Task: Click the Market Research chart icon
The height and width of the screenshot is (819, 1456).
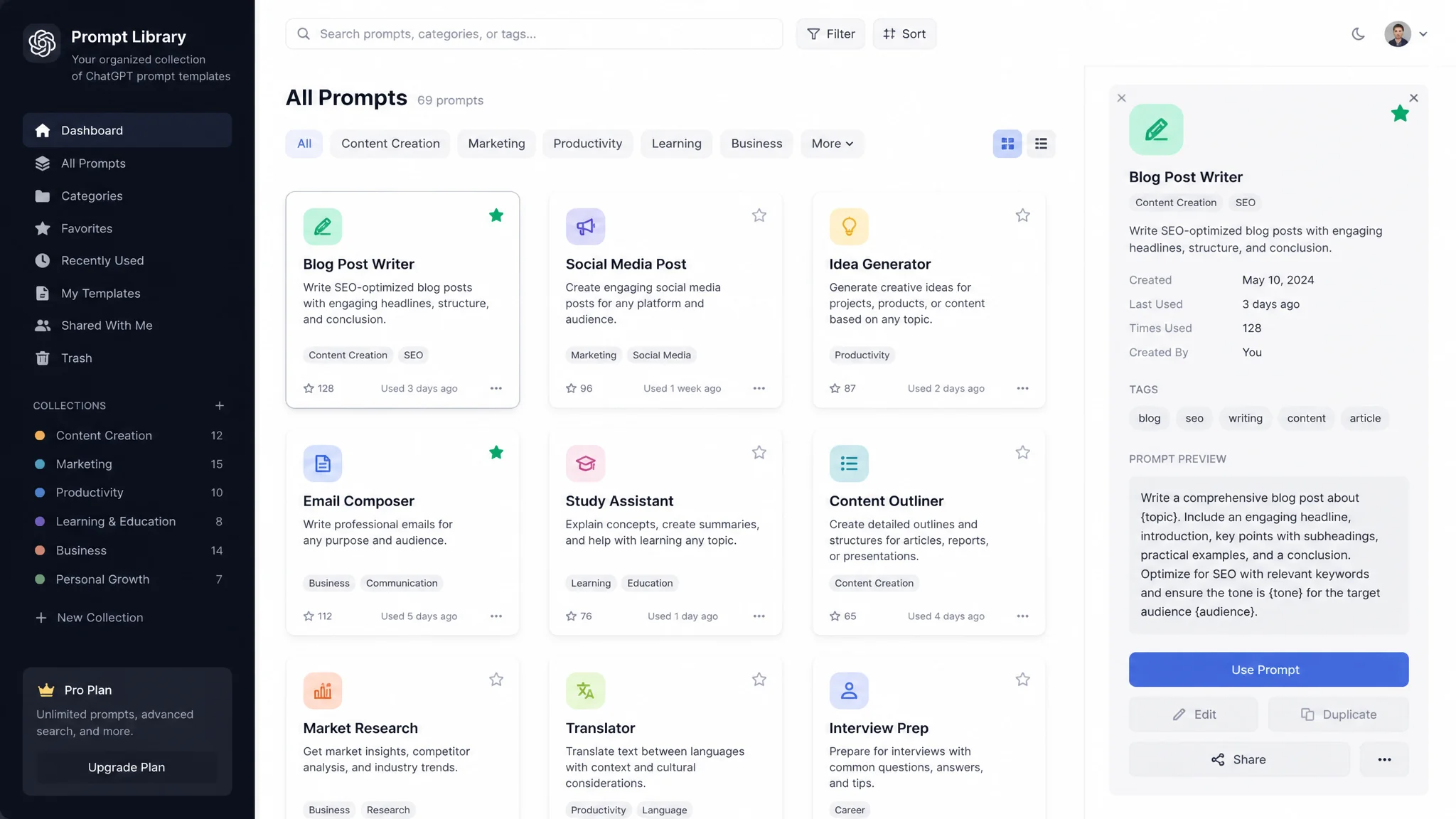Action: coord(323,691)
